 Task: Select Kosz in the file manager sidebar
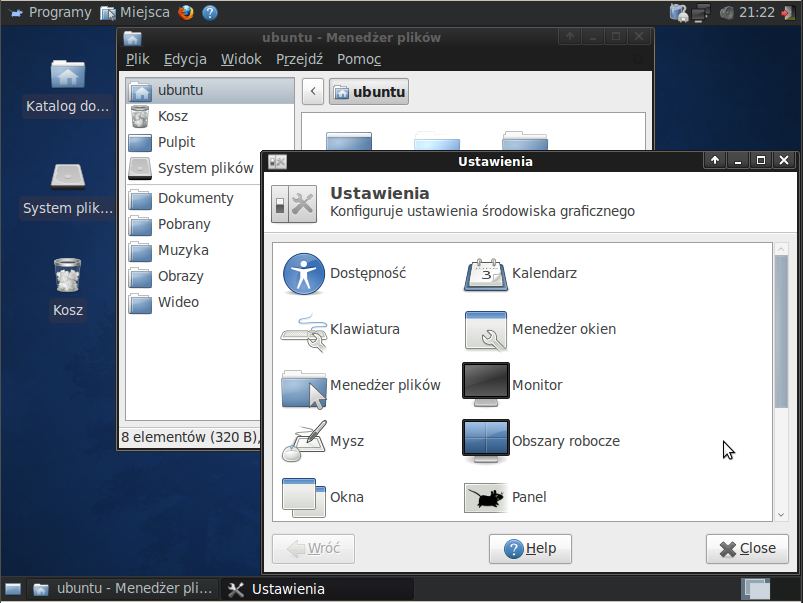(x=172, y=116)
